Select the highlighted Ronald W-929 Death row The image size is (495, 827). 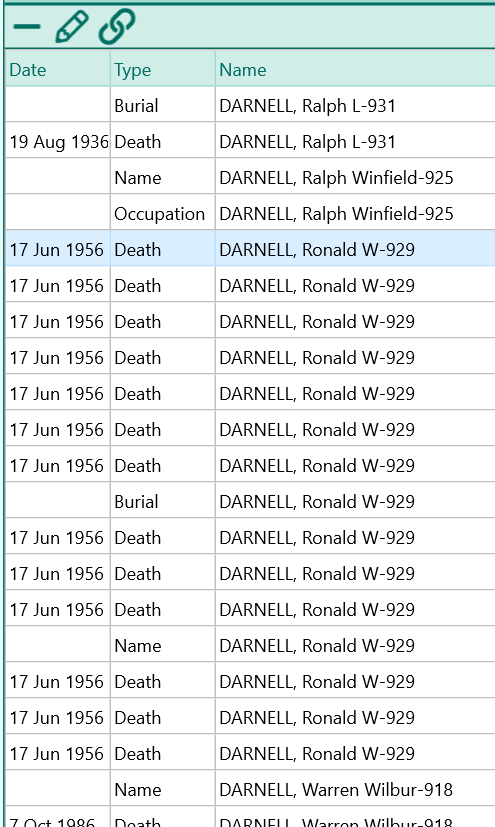pos(250,249)
